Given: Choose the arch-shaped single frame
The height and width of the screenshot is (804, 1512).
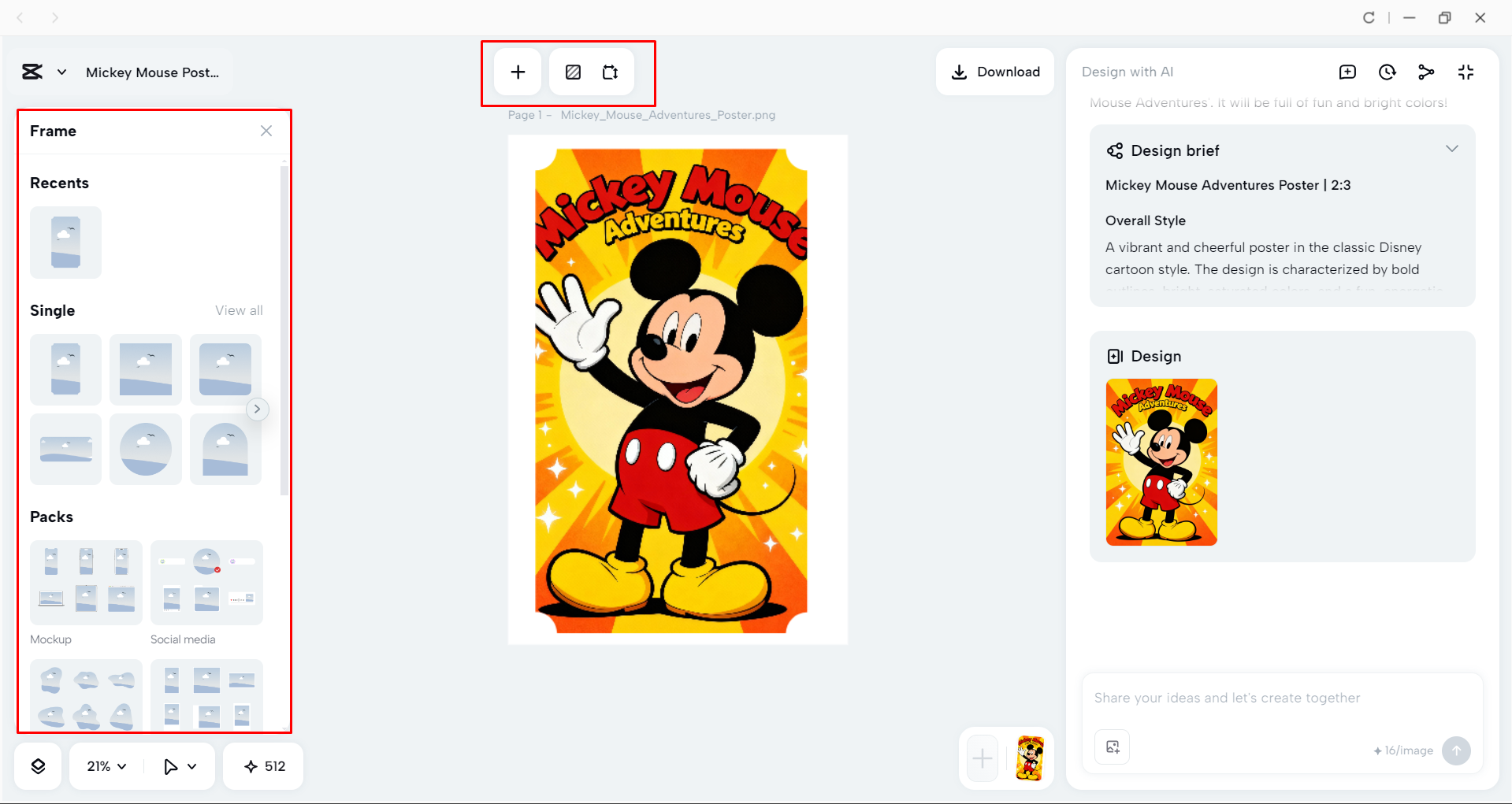Looking at the screenshot, I should point(225,449).
